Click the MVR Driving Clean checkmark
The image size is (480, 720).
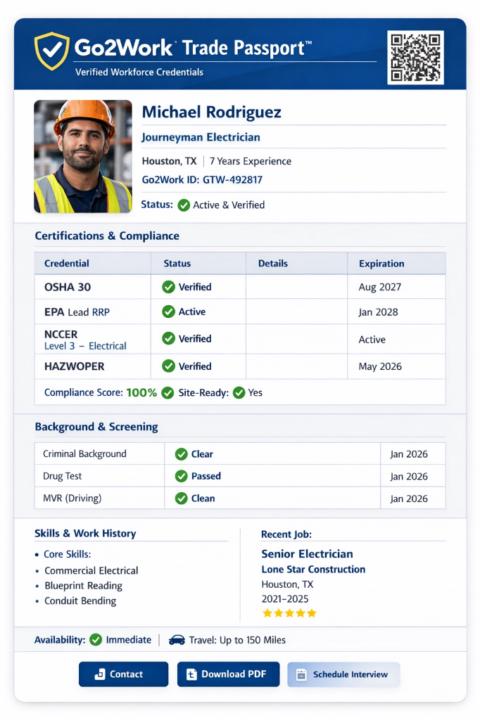(181, 498)
